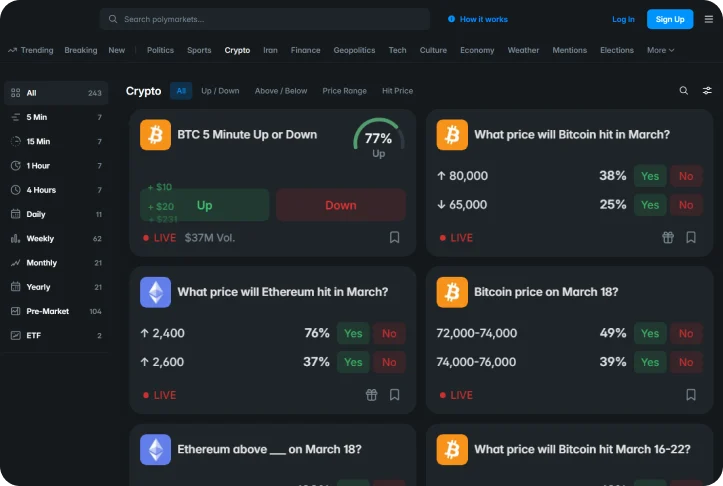The image size is (723, 486).
Task: Open Ethereum above on March 18 market
Action: tap(269, 449)
